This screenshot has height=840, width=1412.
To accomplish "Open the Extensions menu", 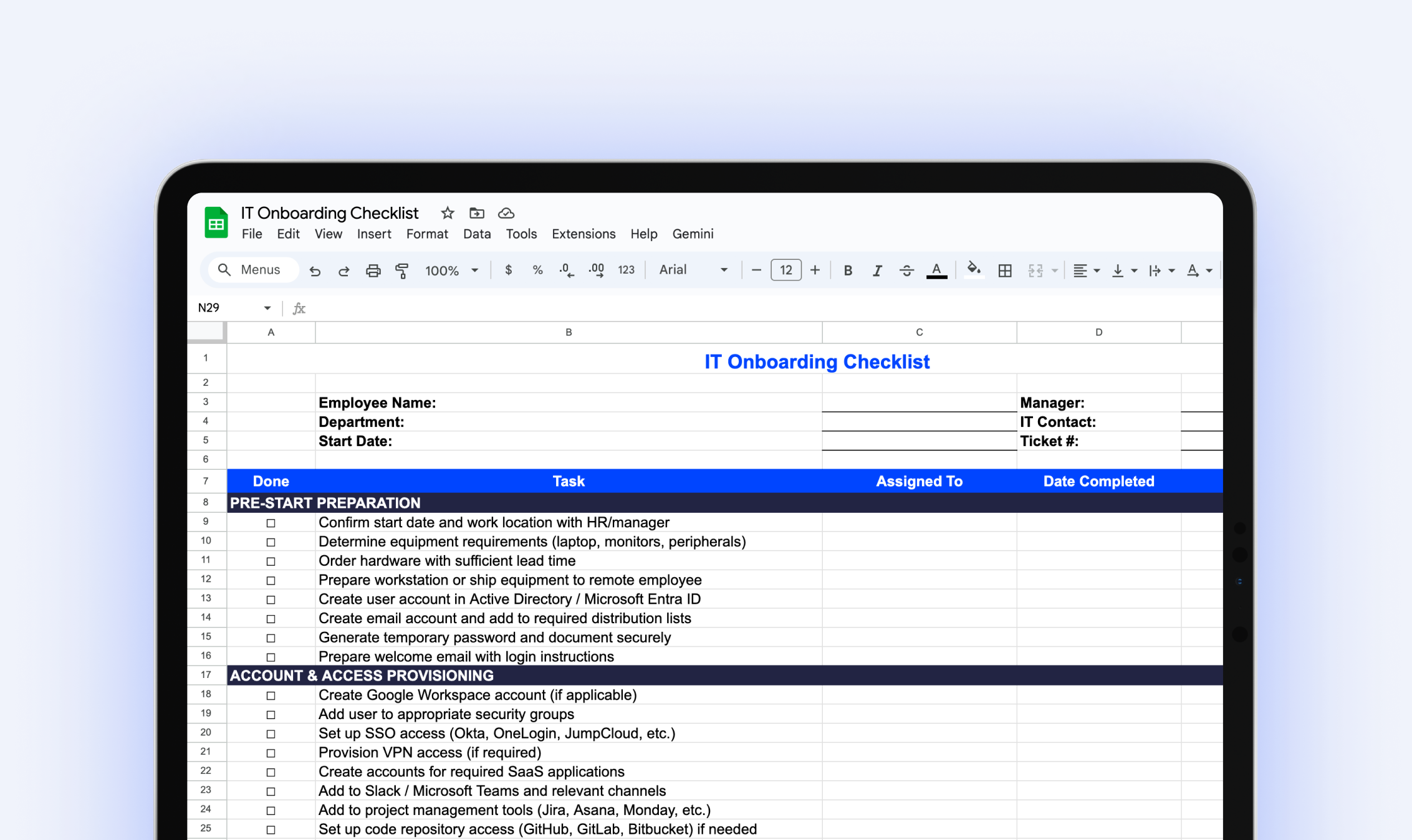I will point(584,234).
